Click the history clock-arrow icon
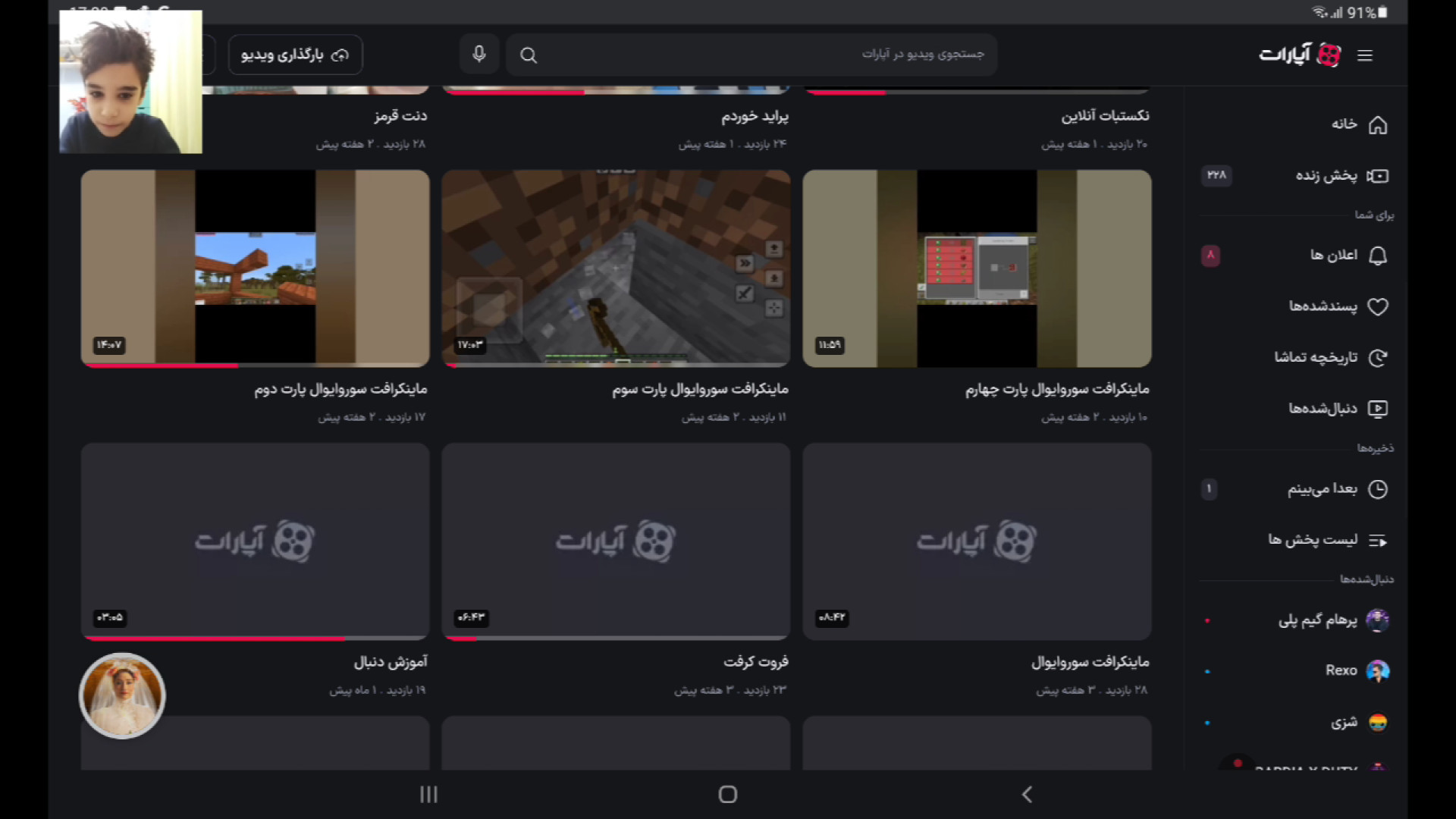The height and width of the screenshot is (819, 1456). coord(1378,357)
